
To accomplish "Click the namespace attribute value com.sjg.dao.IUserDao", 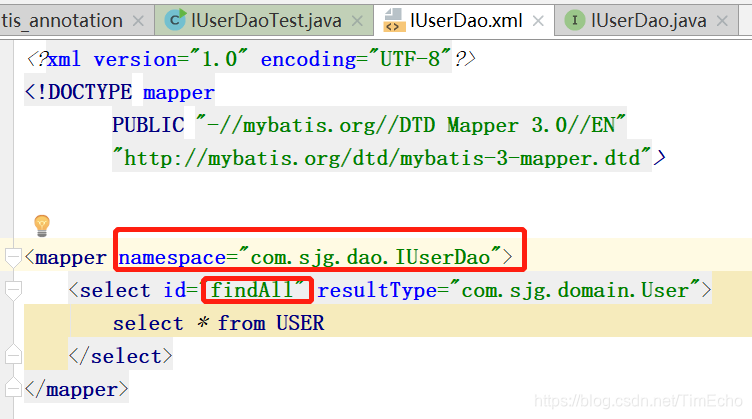I will pyautogui.click(x=370, y=258).
